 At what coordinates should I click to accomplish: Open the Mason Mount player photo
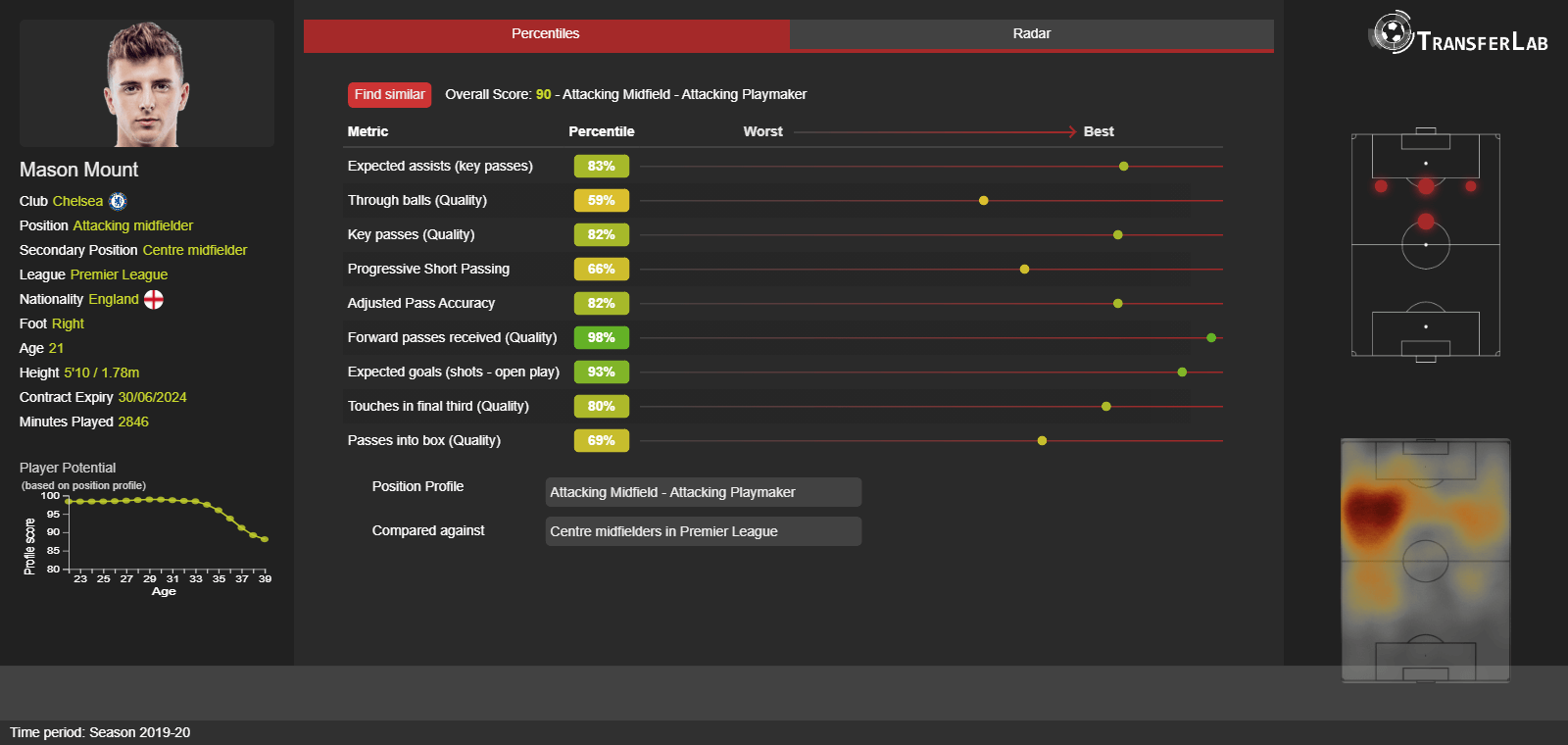coord(147,83)
